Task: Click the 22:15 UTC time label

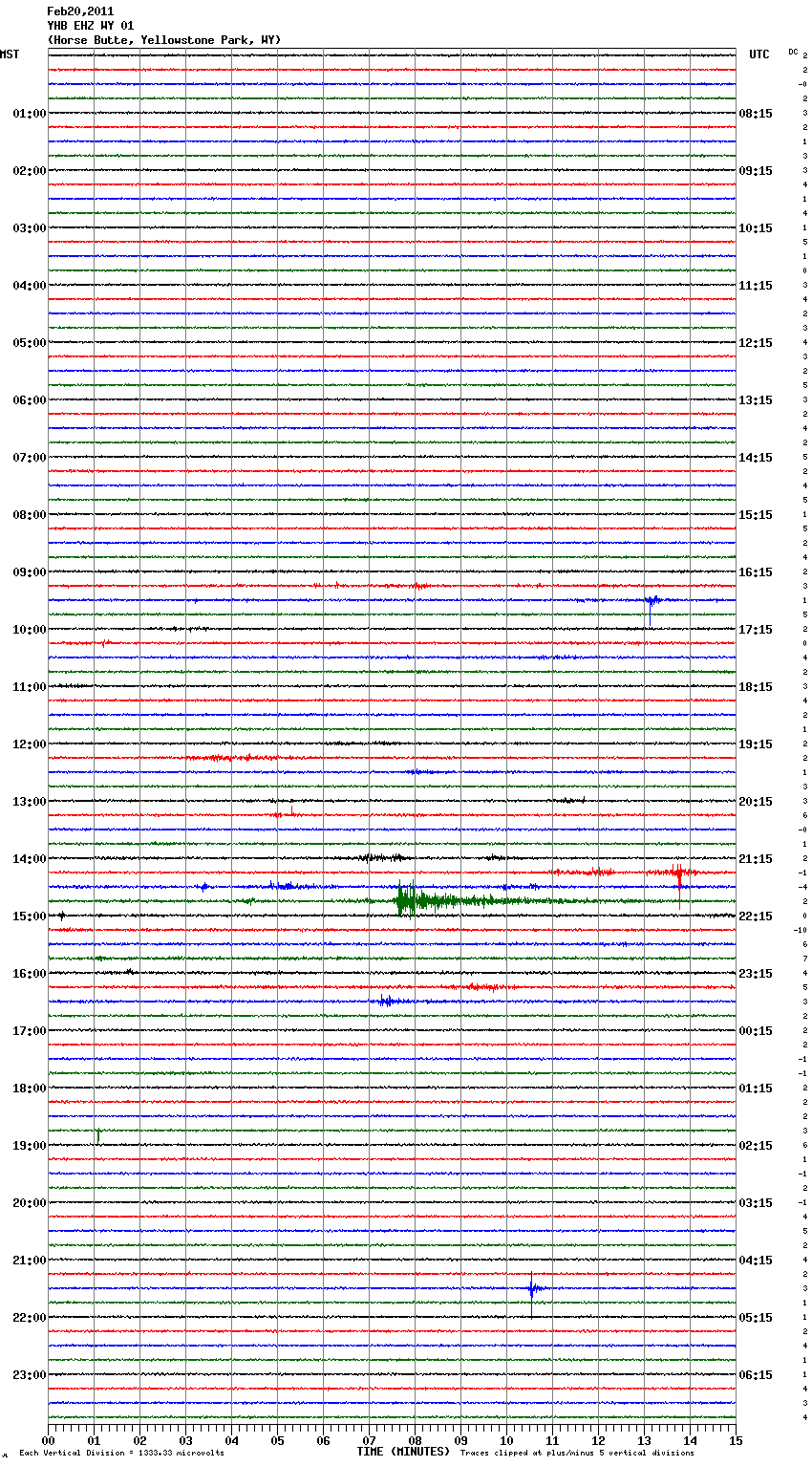Action: 756,916
